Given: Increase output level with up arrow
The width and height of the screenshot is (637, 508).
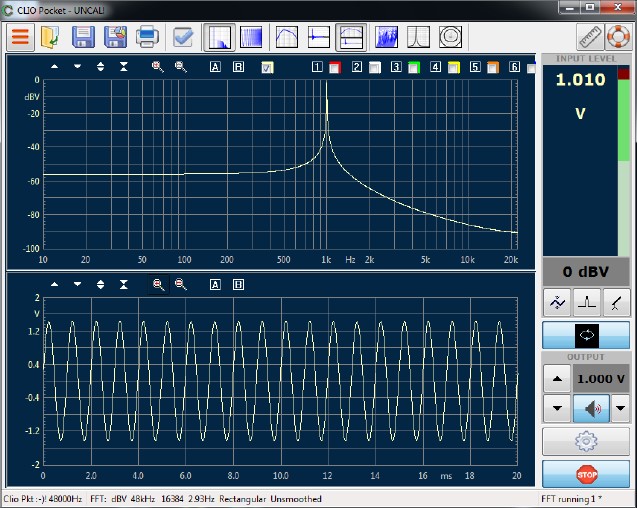Looking at the screenshot, I should coord(557,380).
